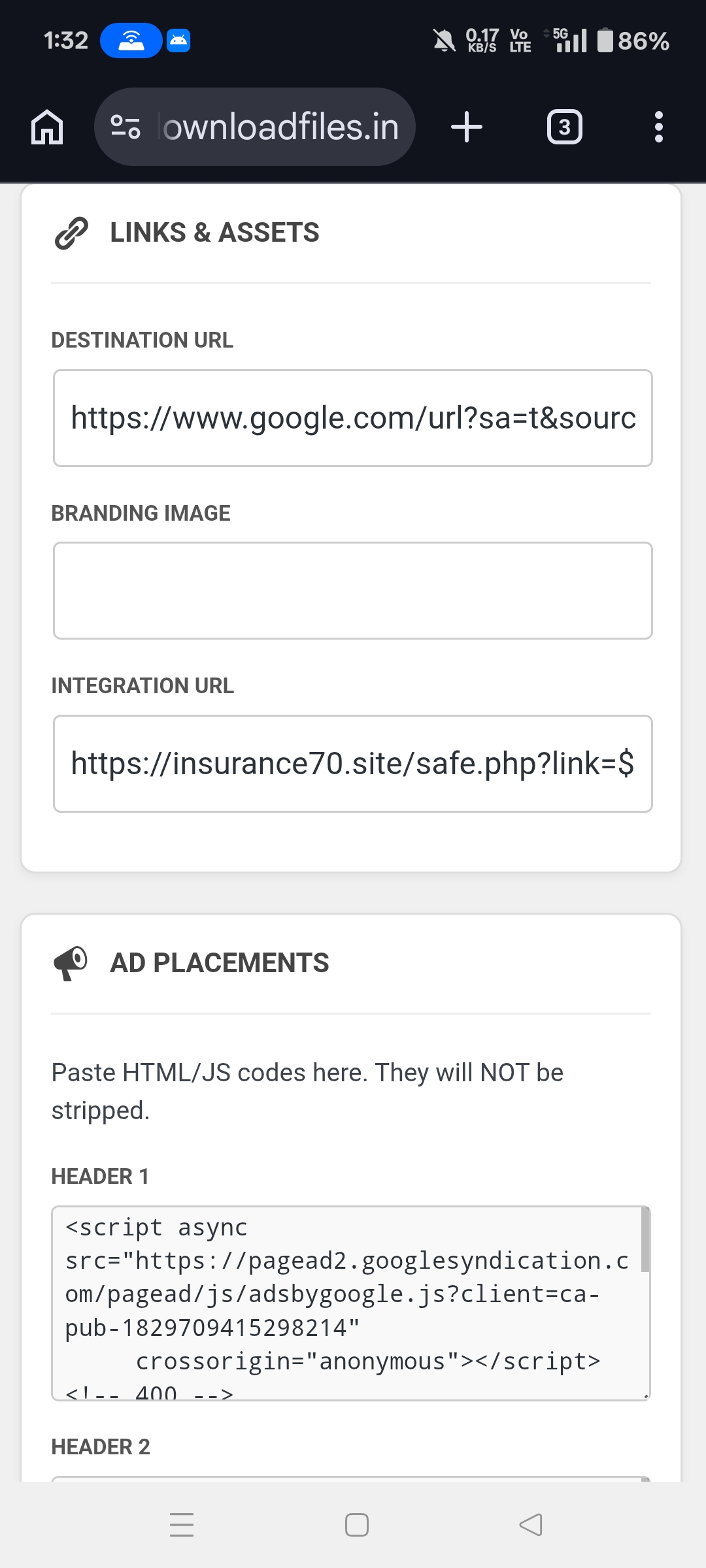706x1568 pixels.
Task: Edit the Destination URL field
Action: (353, 418)
